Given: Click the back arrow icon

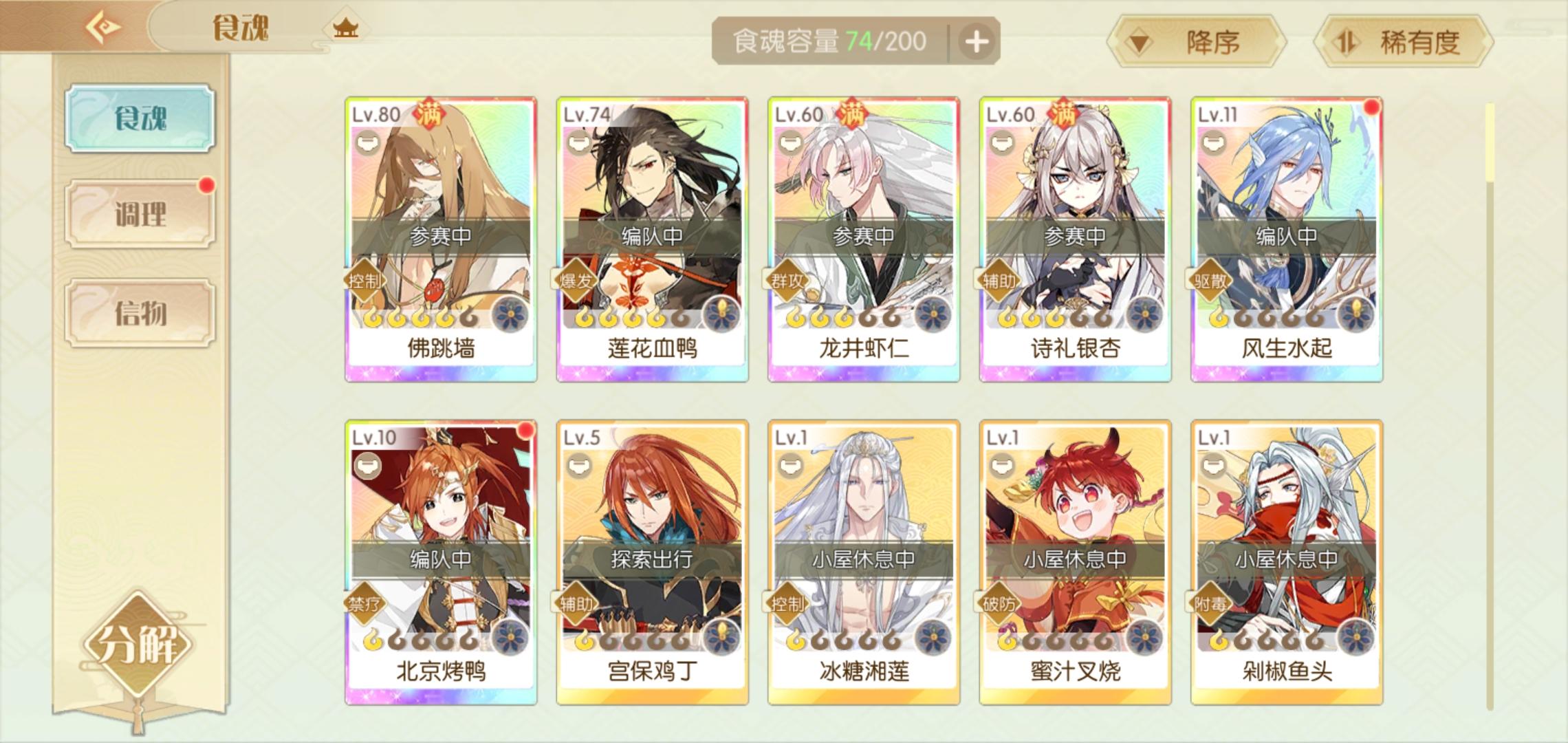Looking at the screenshot, I should [104, 28].
